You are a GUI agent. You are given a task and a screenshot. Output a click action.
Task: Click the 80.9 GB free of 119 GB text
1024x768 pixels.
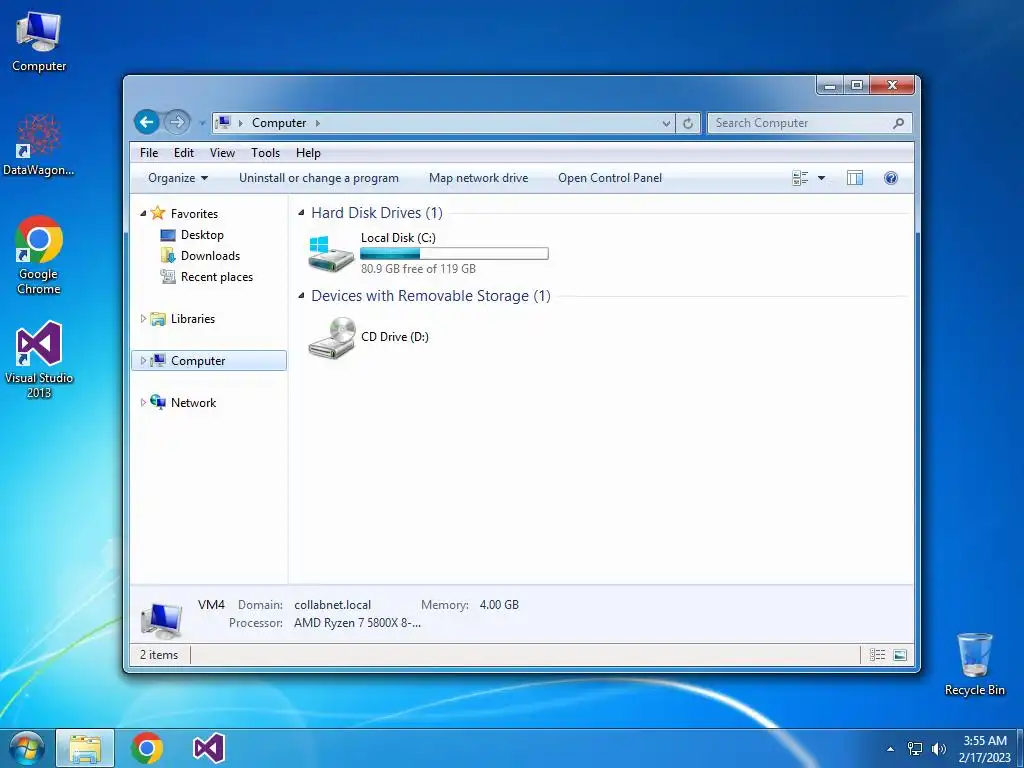(x=418, y=268)
